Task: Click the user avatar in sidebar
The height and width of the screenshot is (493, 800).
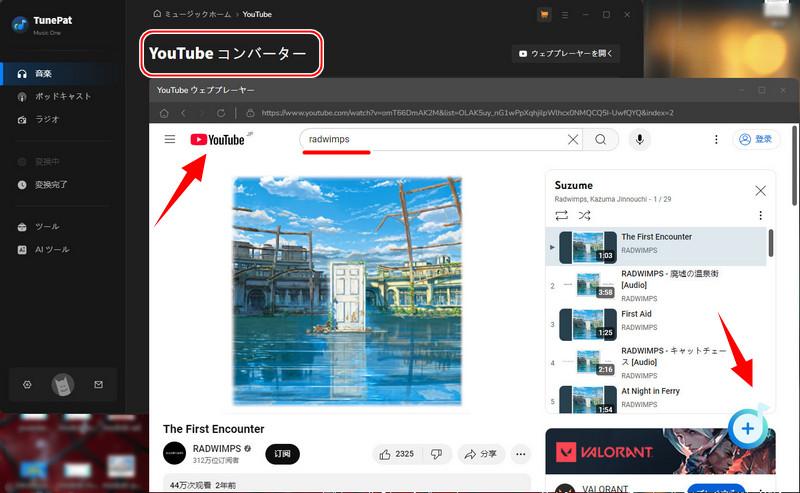Action: pyautogui.click(x=63, y=385)
